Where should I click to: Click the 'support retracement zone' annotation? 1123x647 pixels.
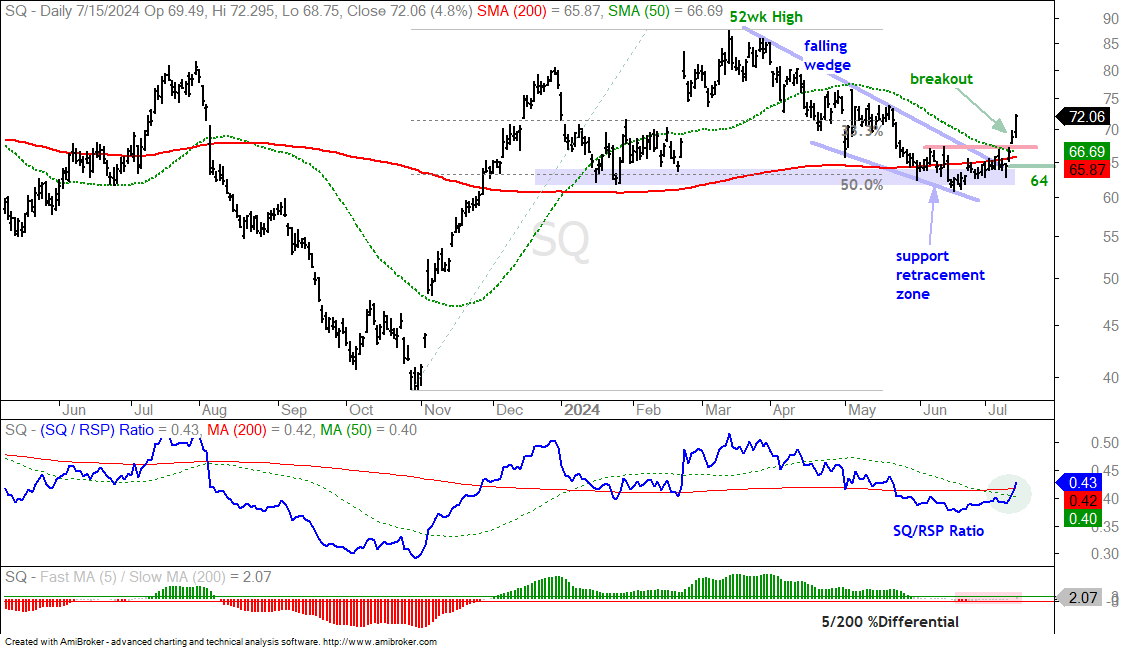point(940,275)
